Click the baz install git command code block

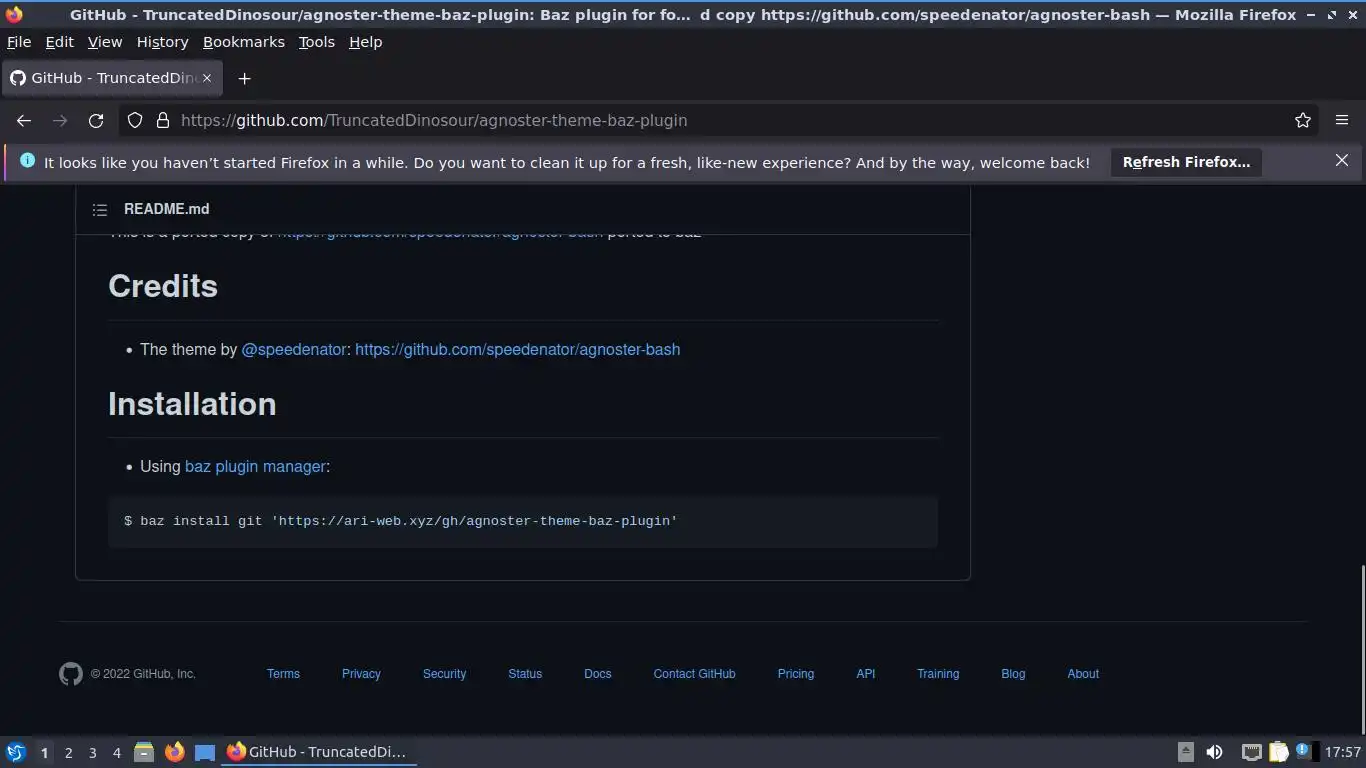coord(523,521)
